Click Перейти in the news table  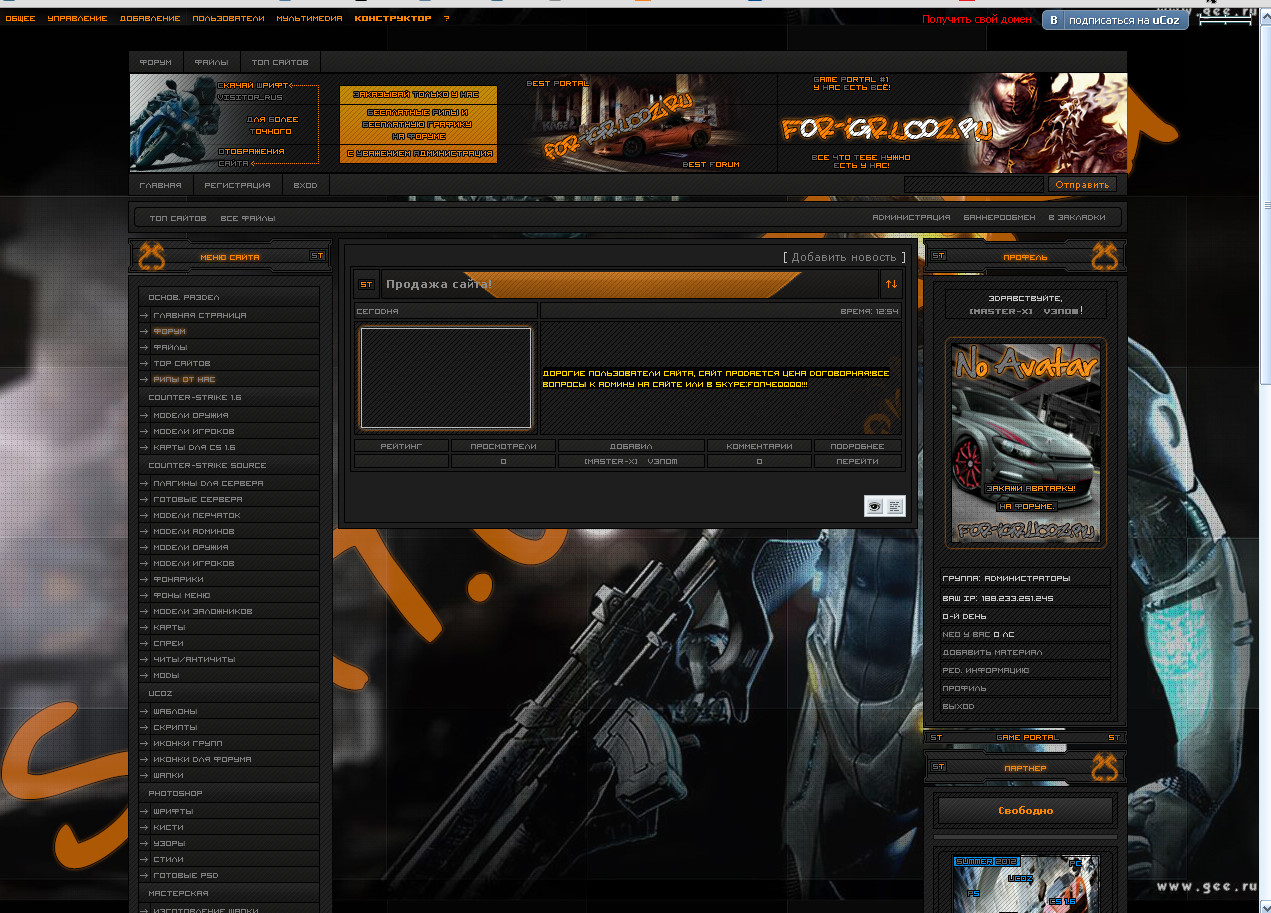[858, 461]
